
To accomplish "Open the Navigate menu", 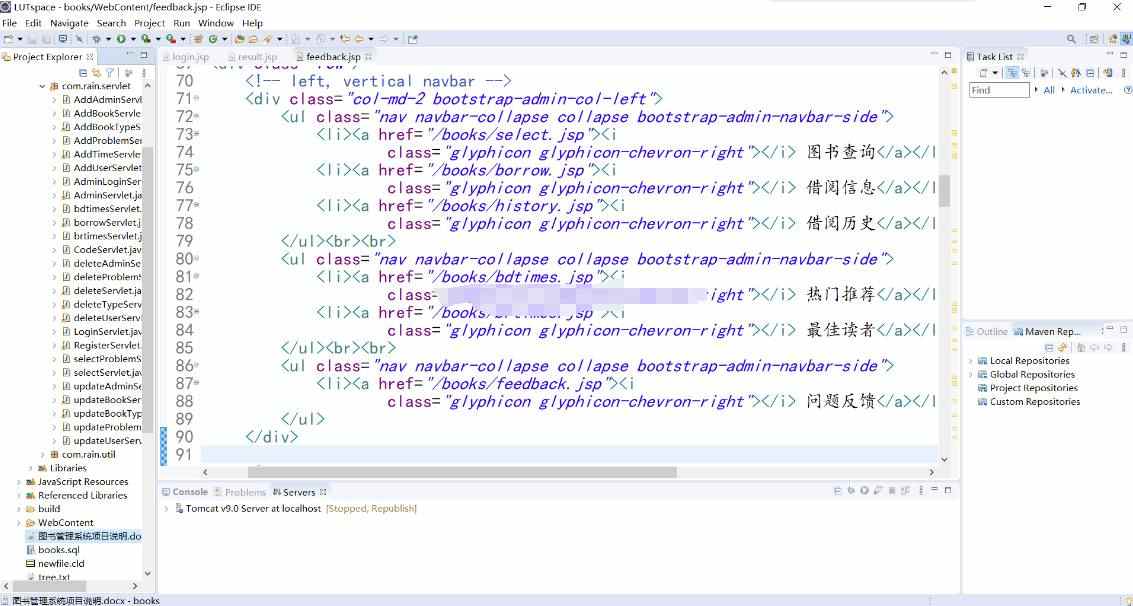I will [x=69, y=23].
